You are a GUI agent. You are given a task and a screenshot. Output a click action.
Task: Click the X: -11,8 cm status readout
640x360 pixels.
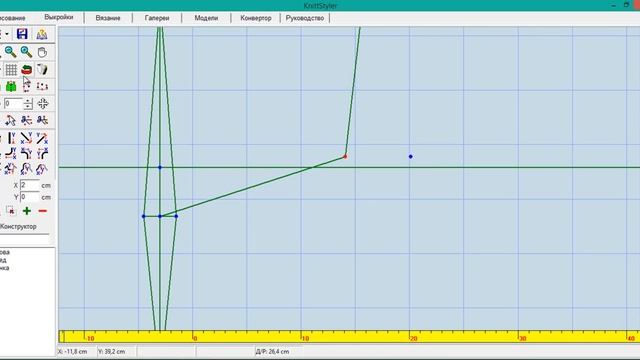(x=73, y=351)
